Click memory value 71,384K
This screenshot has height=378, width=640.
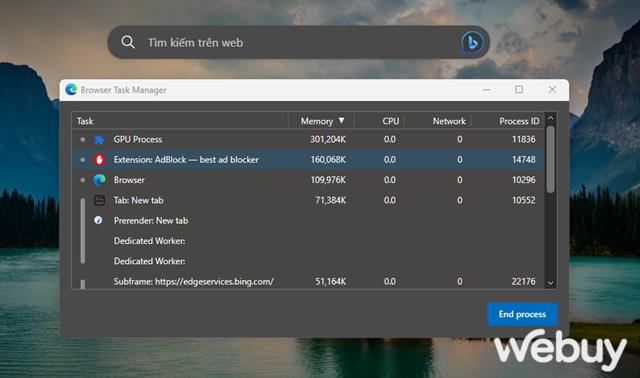(x=331, y=200)
